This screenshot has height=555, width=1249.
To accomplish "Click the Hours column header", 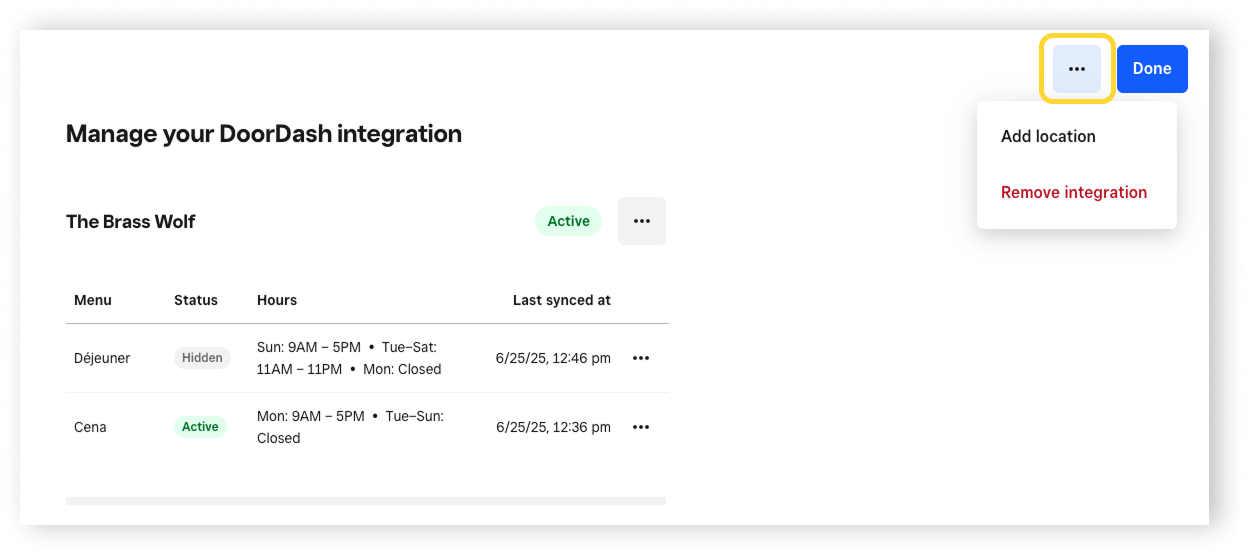I will pos(277,300).
